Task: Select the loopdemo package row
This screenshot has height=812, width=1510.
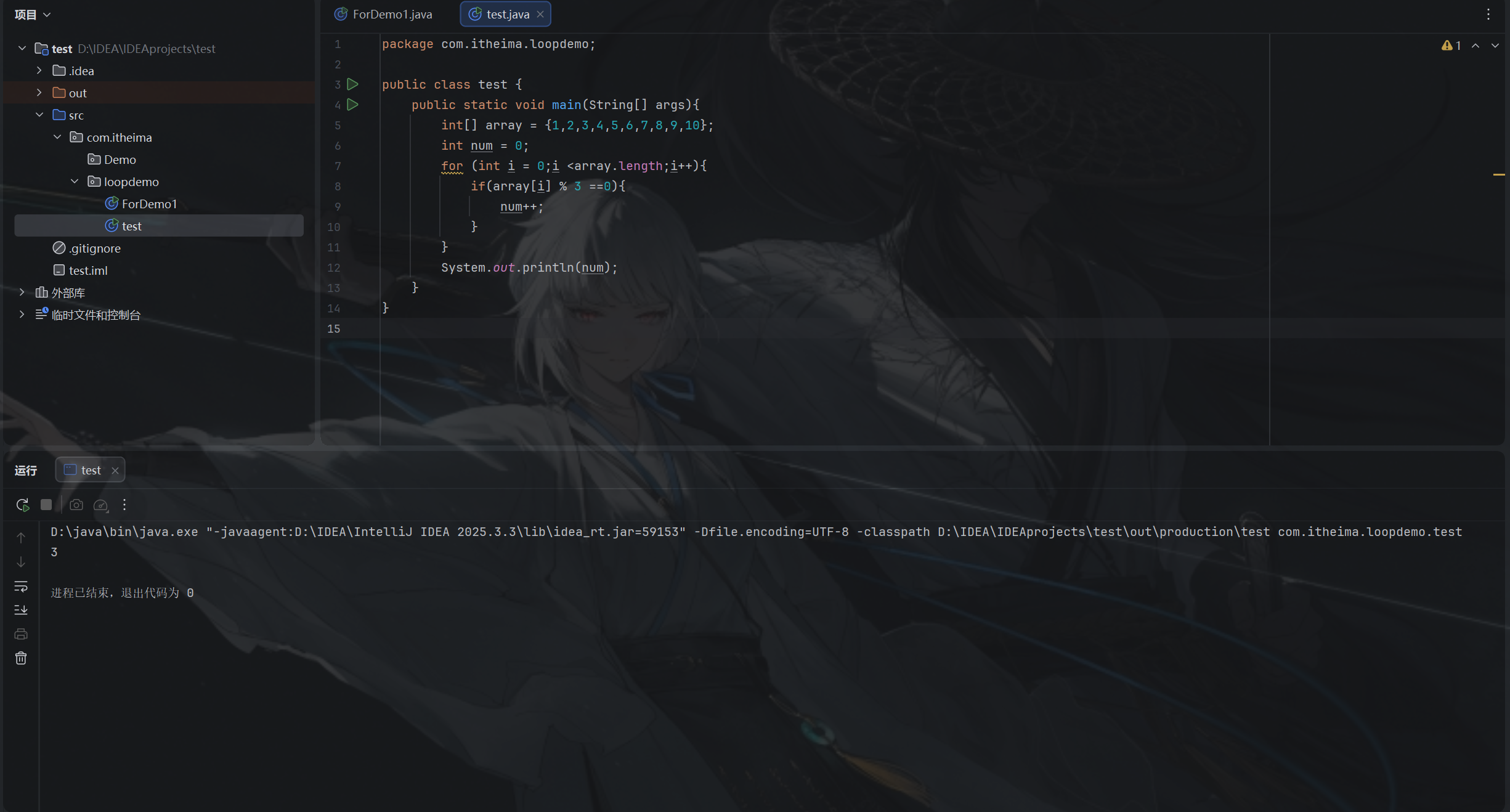Action: (159, 181)
